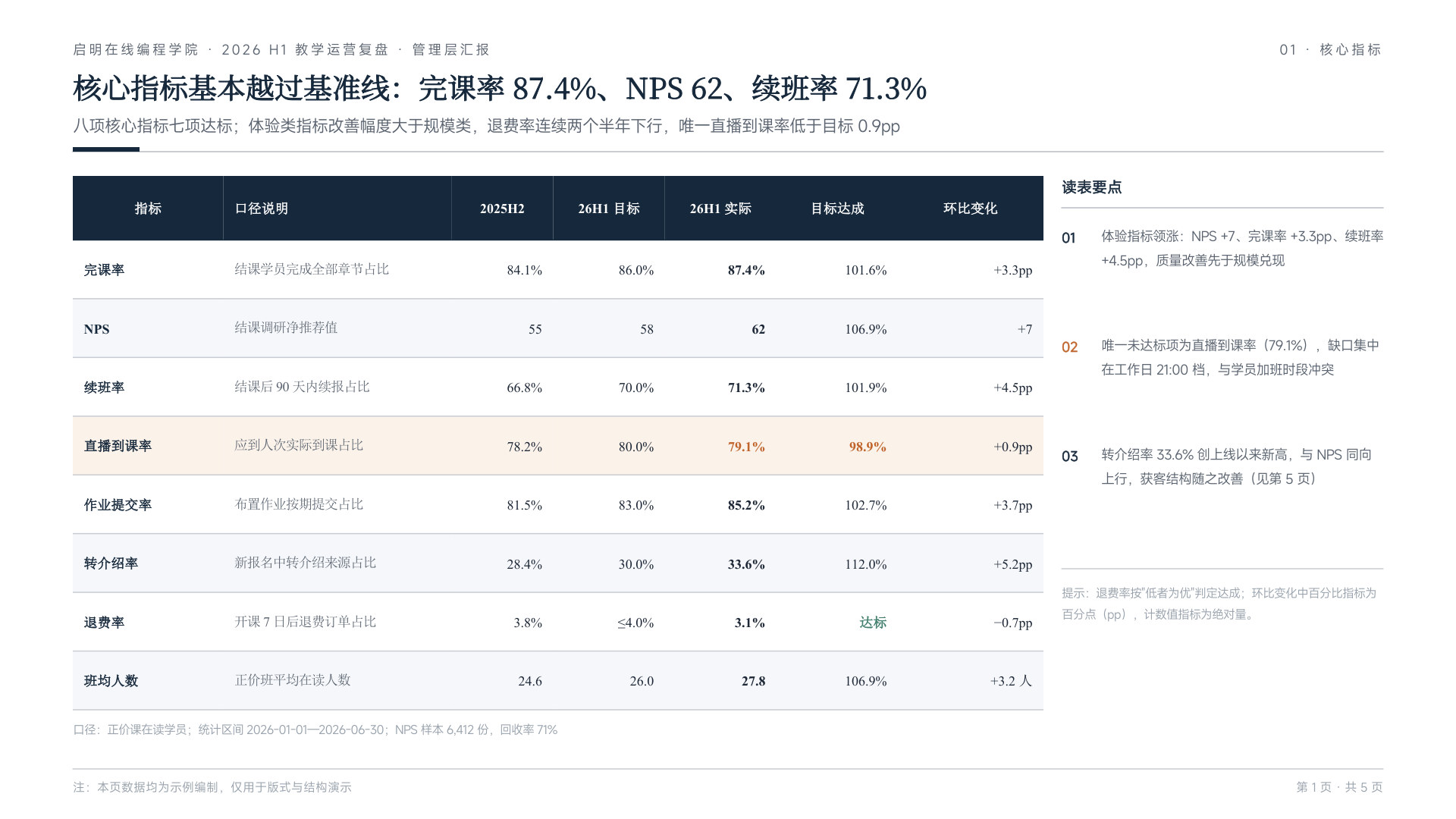Click the +3.2 人 change cell
1456x819 pixels.
coord(1011,681)
